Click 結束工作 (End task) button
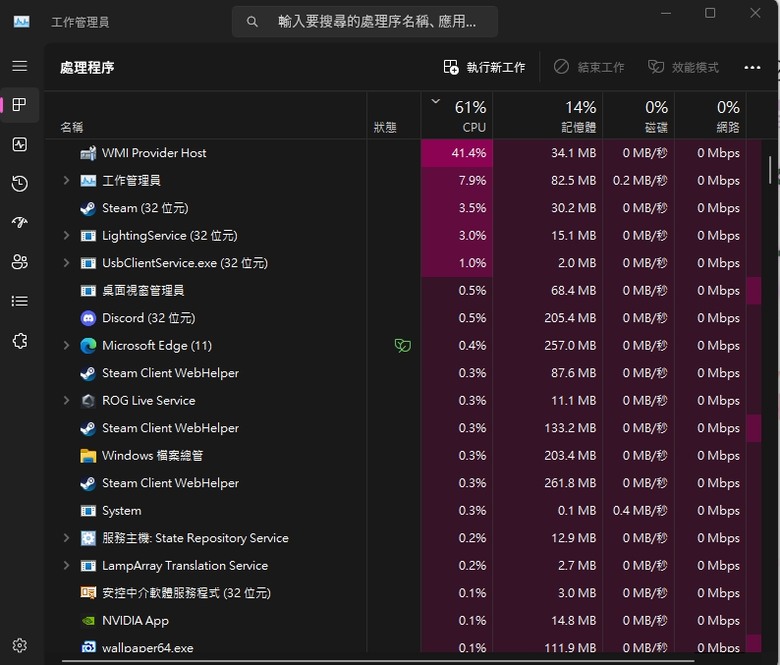Image resolution: width=780 pixels, height=665 pixels. [x=589, y=67]
